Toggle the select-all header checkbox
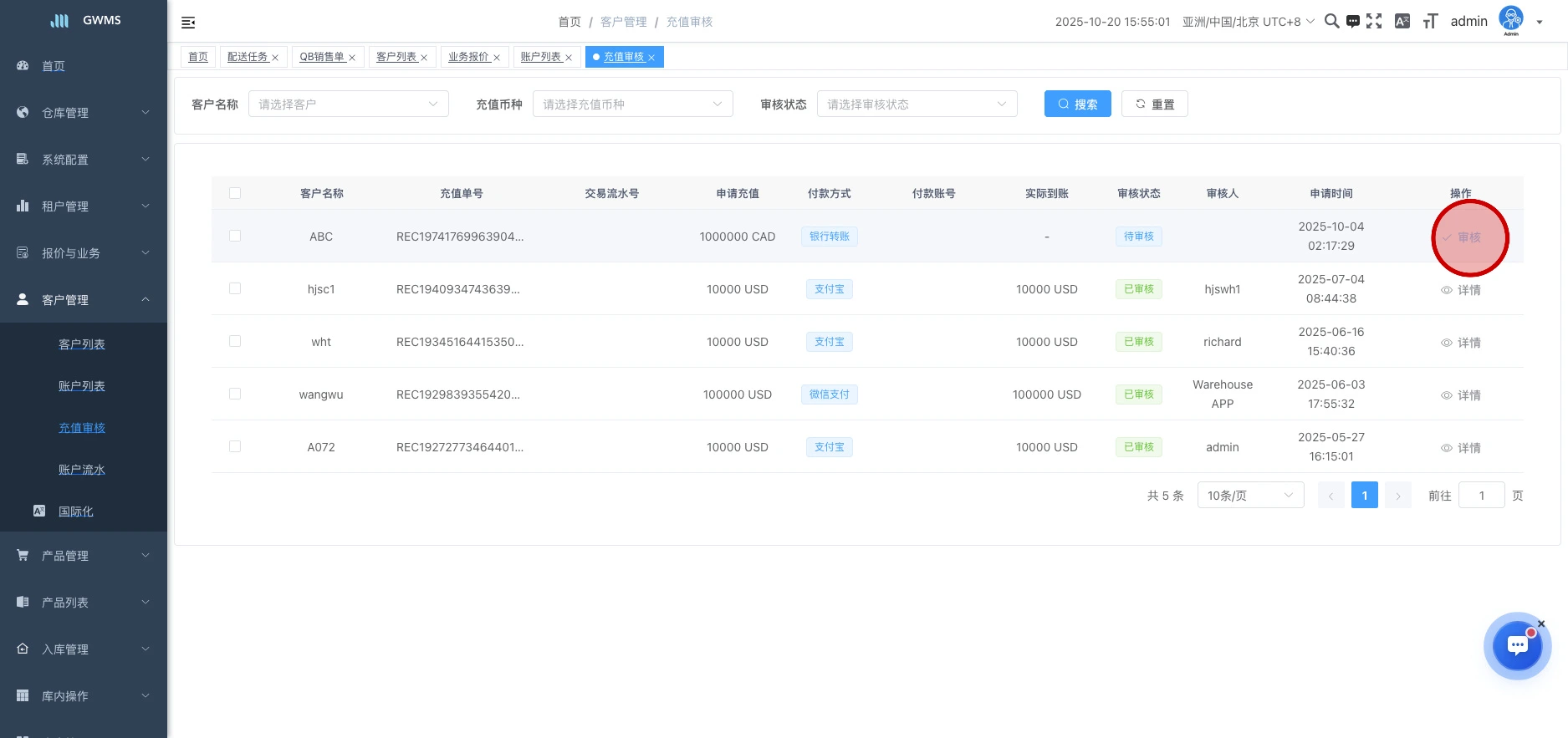1568x738 pixels. tap(235, 193)
